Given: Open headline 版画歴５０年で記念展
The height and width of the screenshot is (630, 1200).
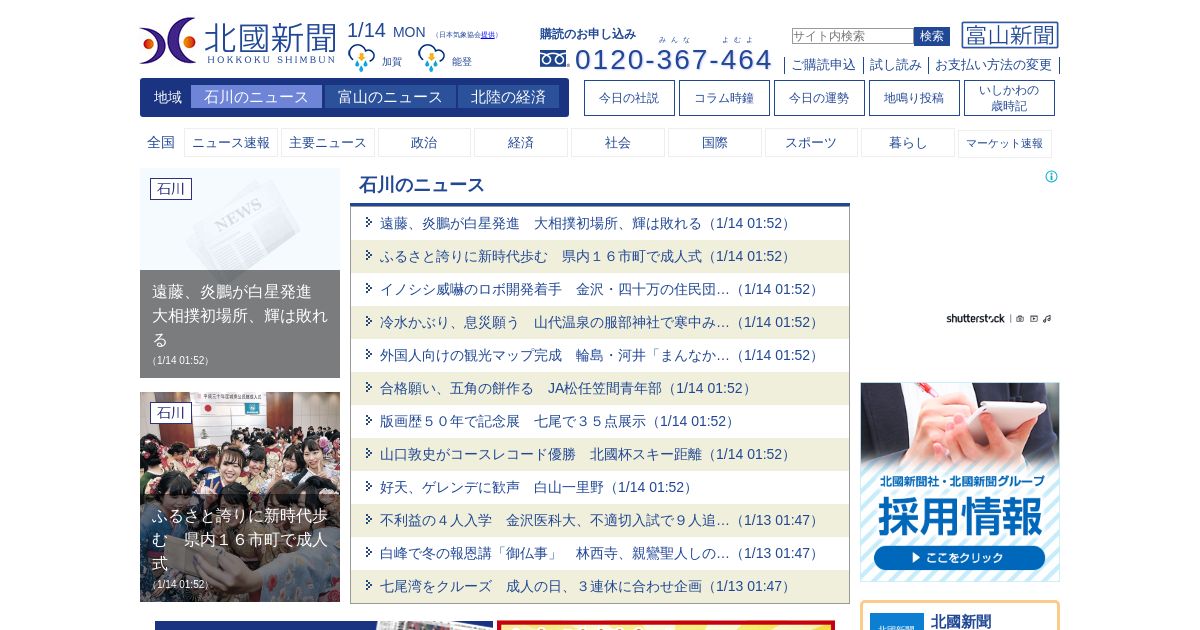Looking at the screenshot, I should pos(559,421).
